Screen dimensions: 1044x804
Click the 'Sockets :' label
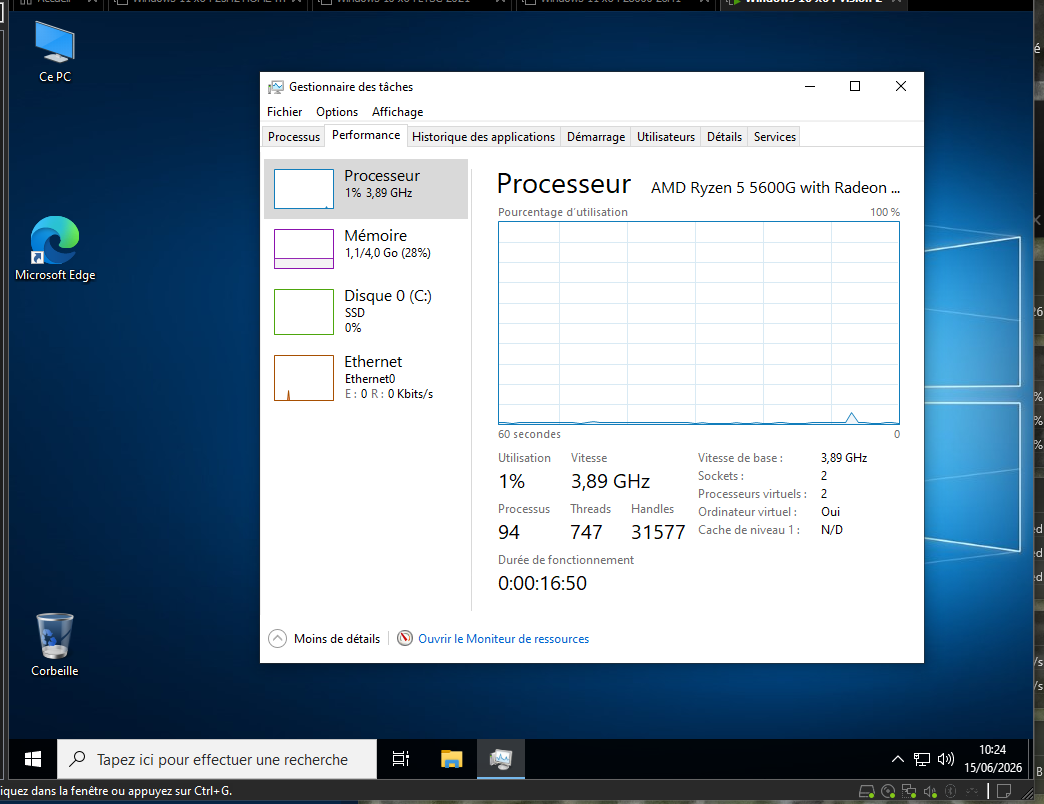[x=721, y=476]
